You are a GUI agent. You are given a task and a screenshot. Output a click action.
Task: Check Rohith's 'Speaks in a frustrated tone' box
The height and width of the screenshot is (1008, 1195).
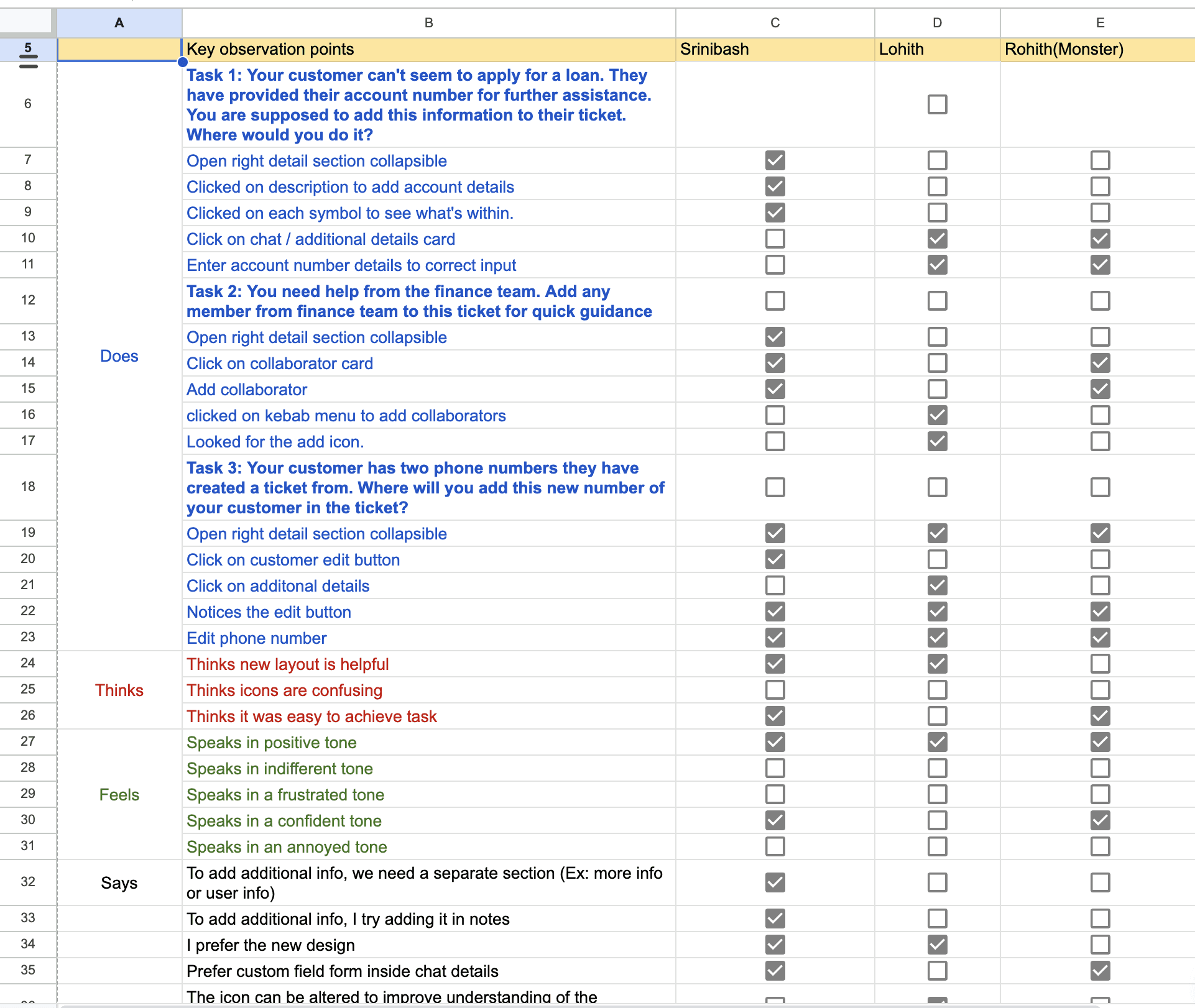(x=1100, y=794)
